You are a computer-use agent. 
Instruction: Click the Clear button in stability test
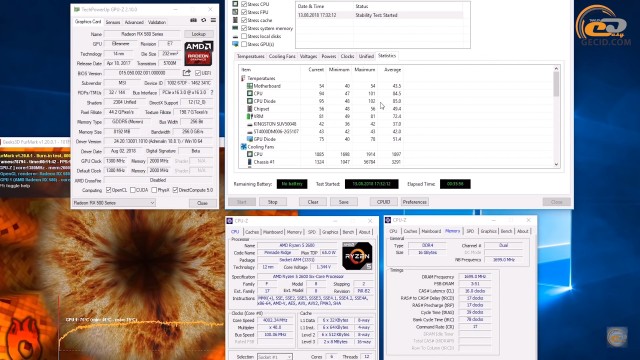click(313, 202)
